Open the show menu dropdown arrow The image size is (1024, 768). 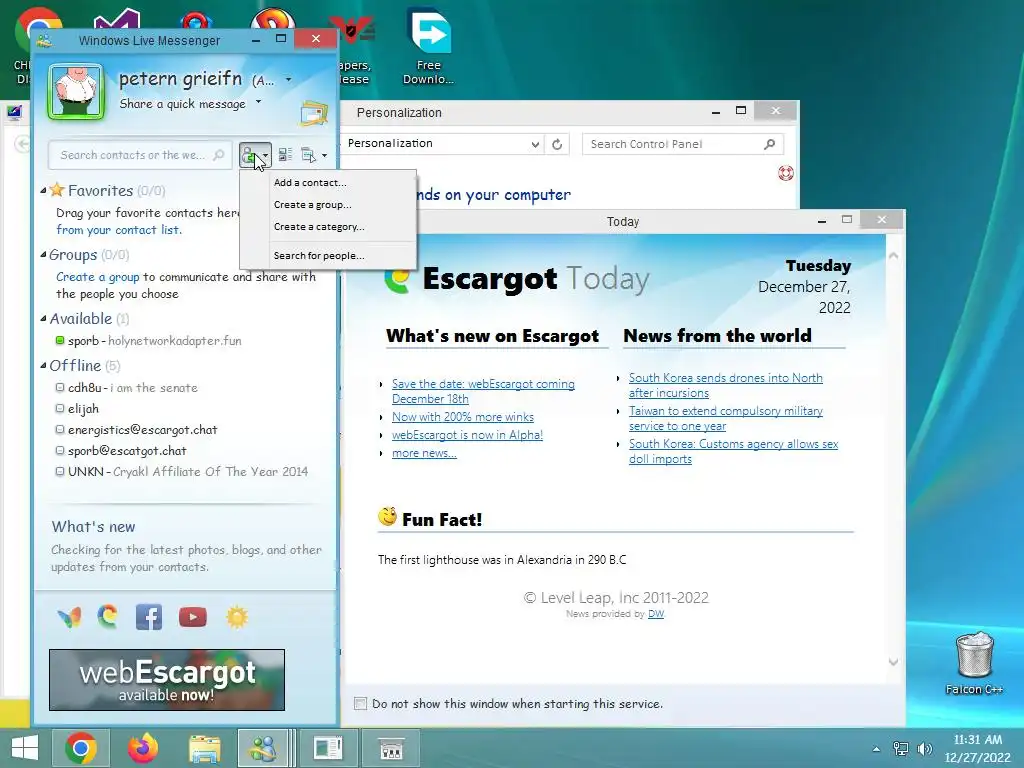click(x=324, y=155)
